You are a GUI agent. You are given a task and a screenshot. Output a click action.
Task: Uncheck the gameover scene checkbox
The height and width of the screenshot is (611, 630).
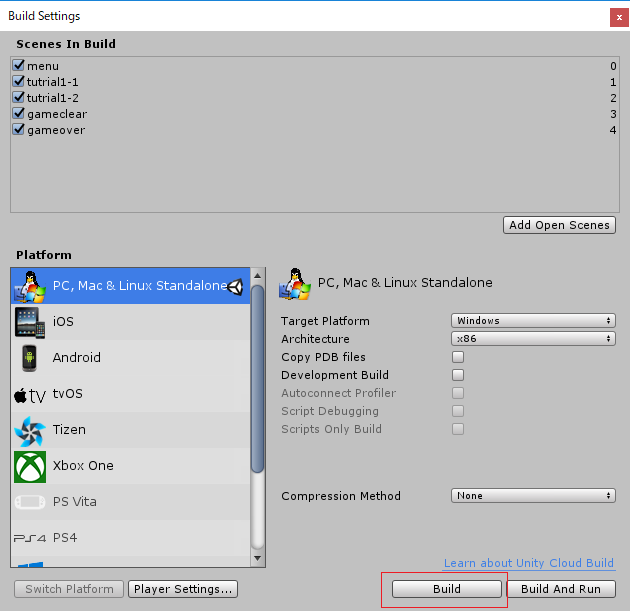click(18, 129)
